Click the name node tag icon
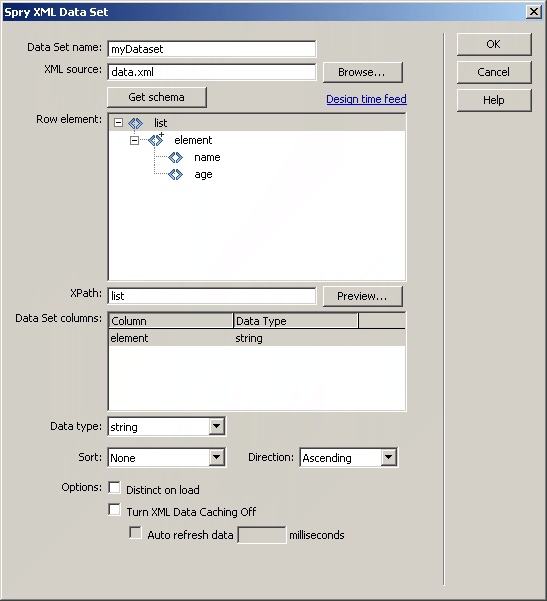Viewport: 547px width, 601px height. [176, 157]
